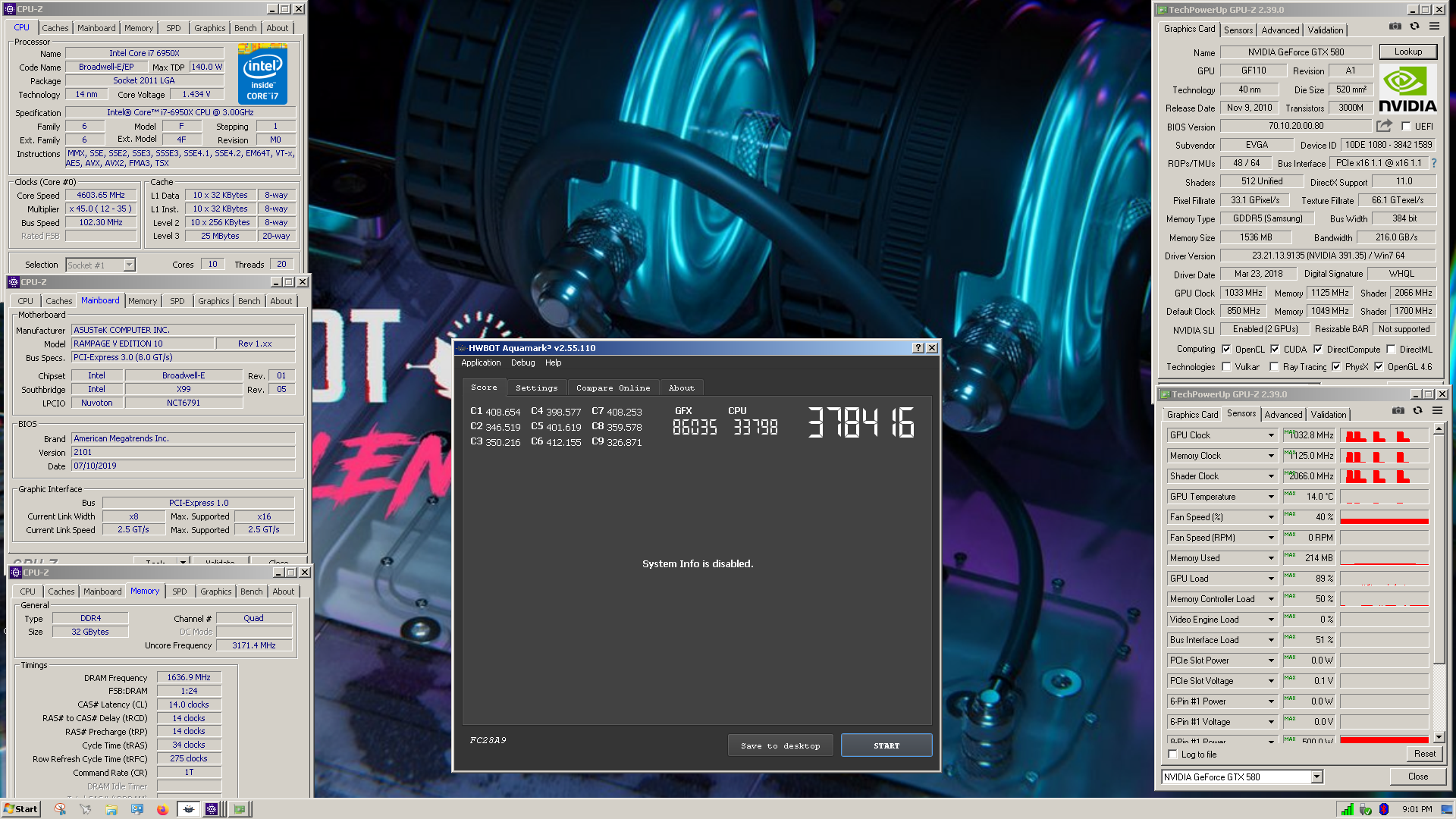The height and width of the screenshot is (819, 1456).
Task: Click the GPU Name field NVIDIA GeForce GTX 580
Action: [x=1295, y=52]
